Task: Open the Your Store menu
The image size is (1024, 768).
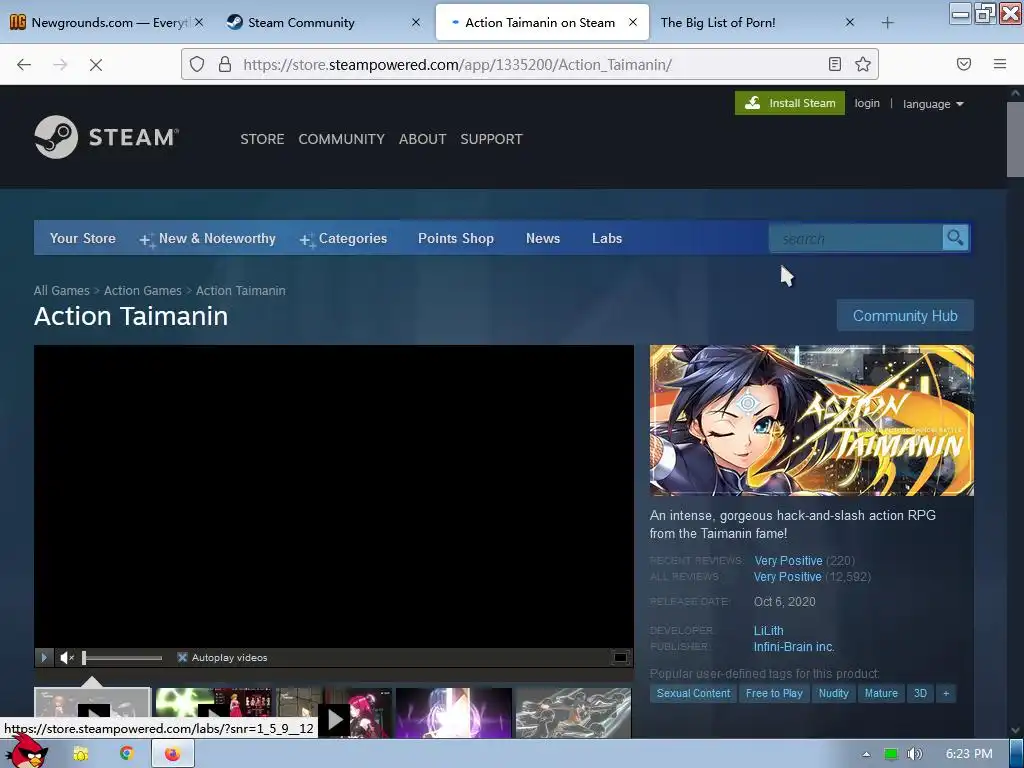Action: point(83,238)
